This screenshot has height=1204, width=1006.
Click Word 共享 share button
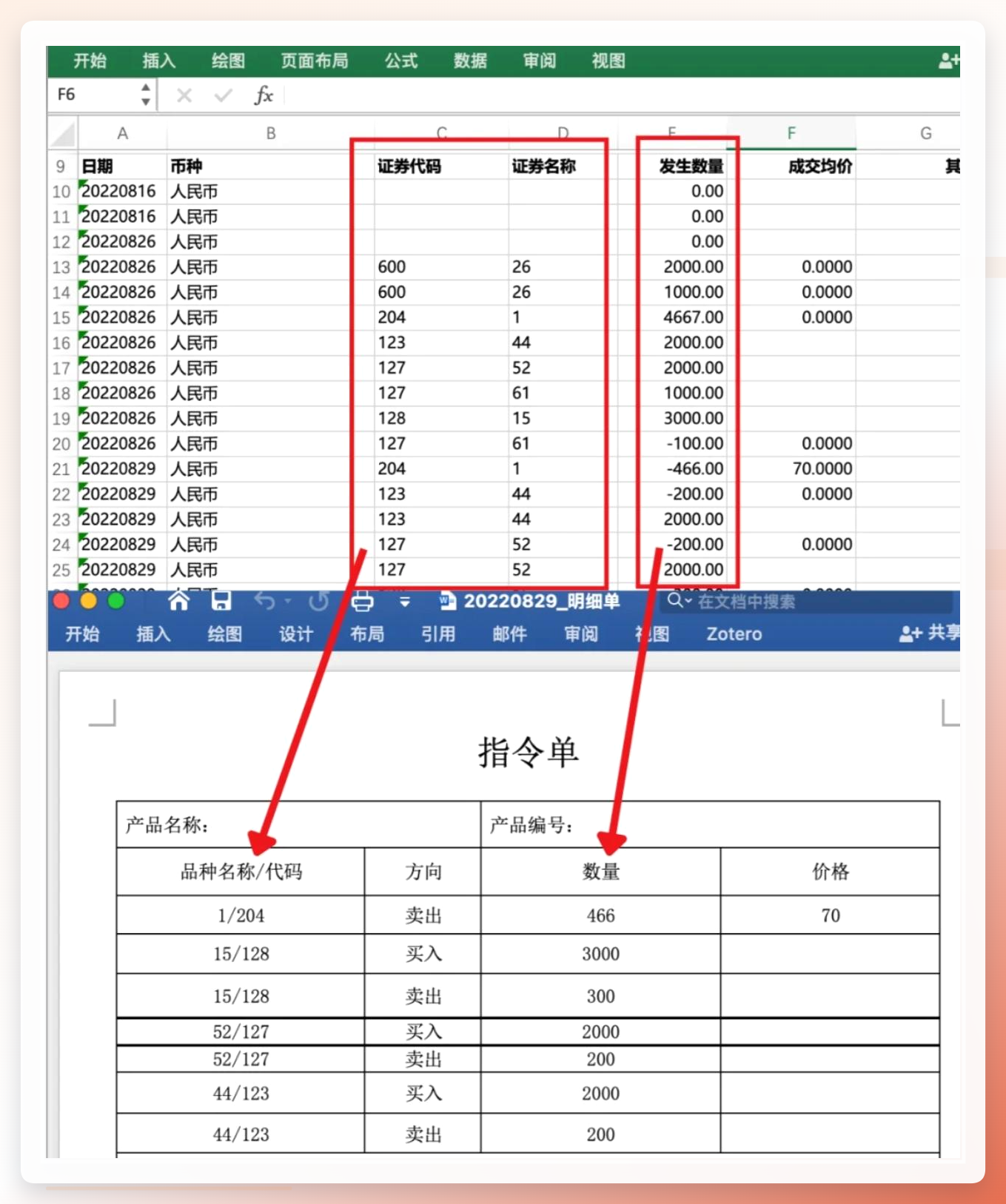[930, 633]
